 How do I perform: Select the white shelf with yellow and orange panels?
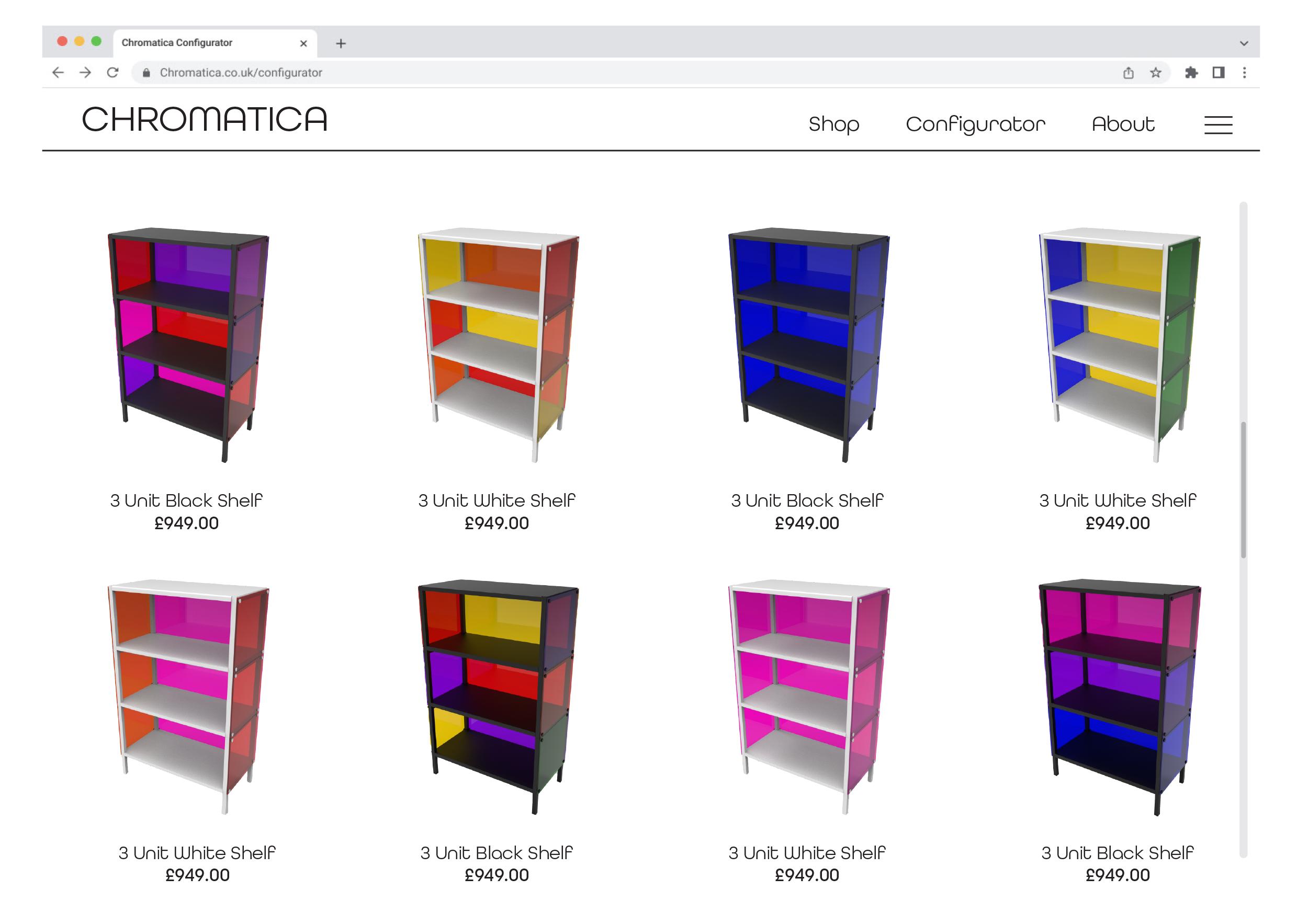(x=499, y=345)
